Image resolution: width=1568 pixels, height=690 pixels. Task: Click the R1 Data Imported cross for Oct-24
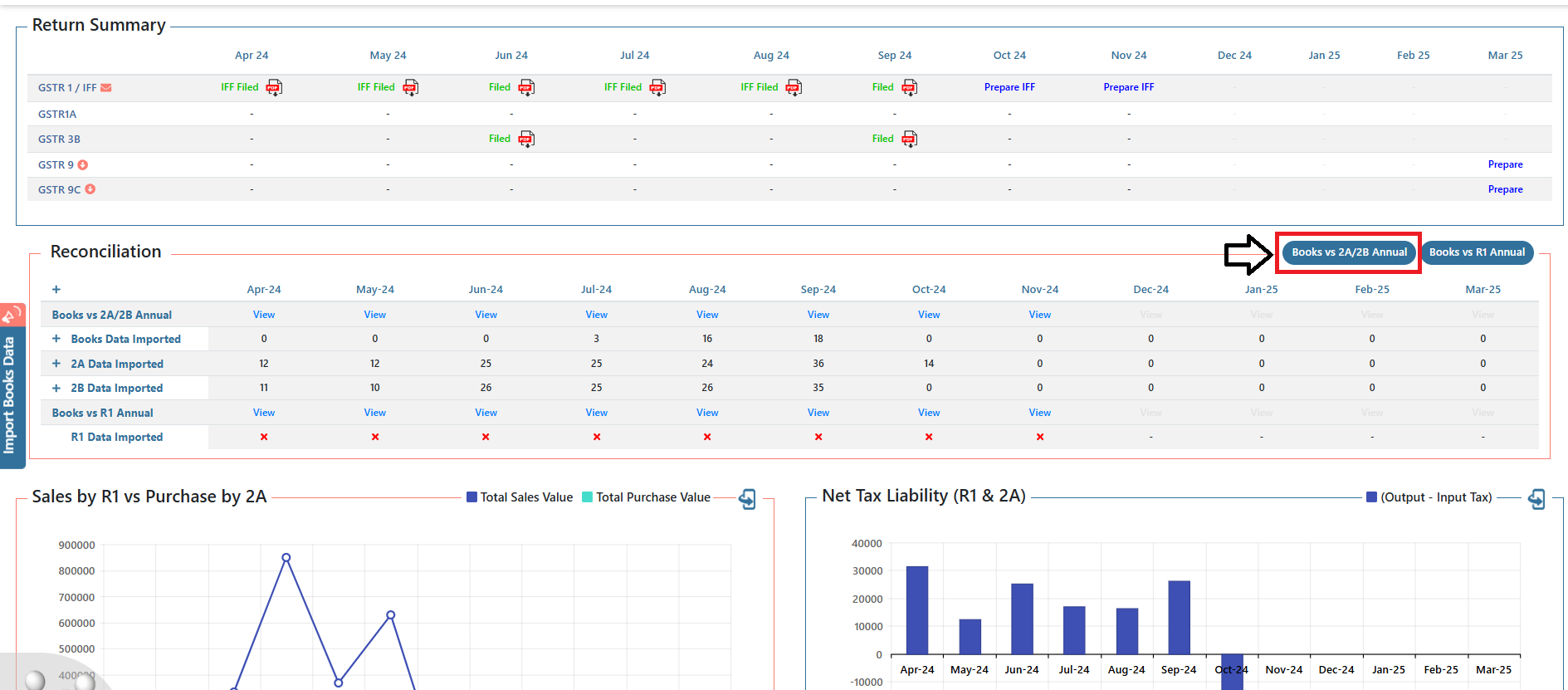(929, 437)
